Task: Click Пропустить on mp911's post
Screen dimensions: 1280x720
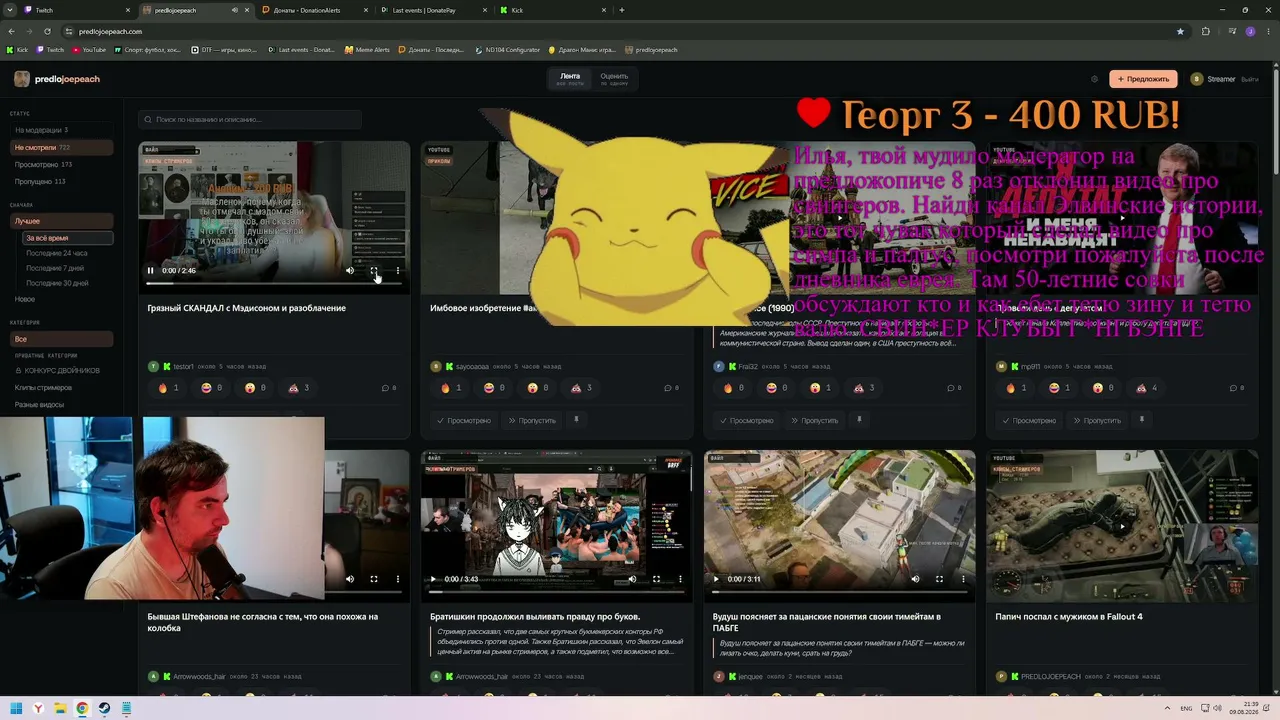Action: 1097,420
